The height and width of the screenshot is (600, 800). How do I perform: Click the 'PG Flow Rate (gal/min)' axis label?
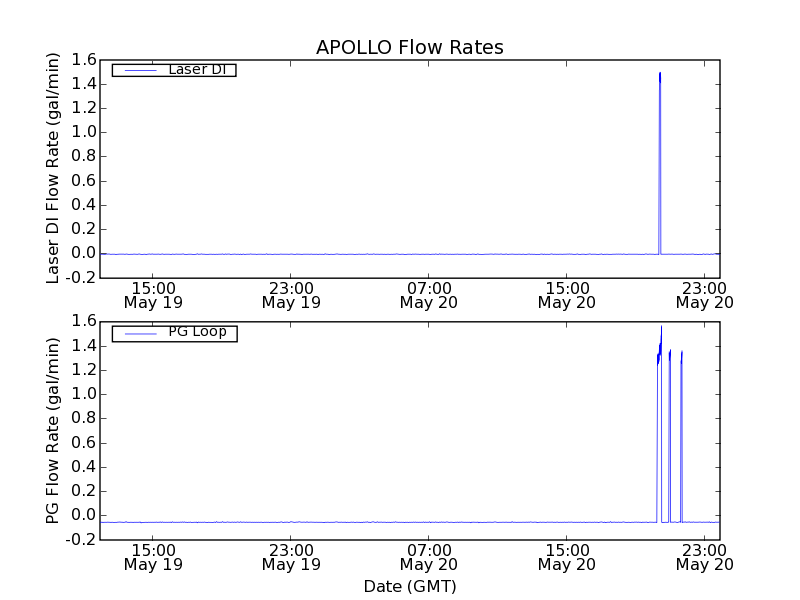(53, 431)
